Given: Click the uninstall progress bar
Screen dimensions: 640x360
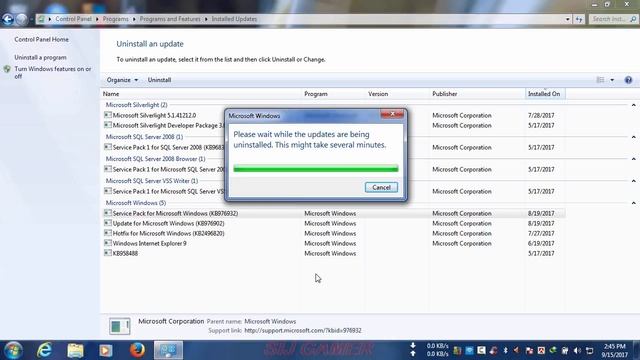Looking at the screenshot, I should pos(316,169).
